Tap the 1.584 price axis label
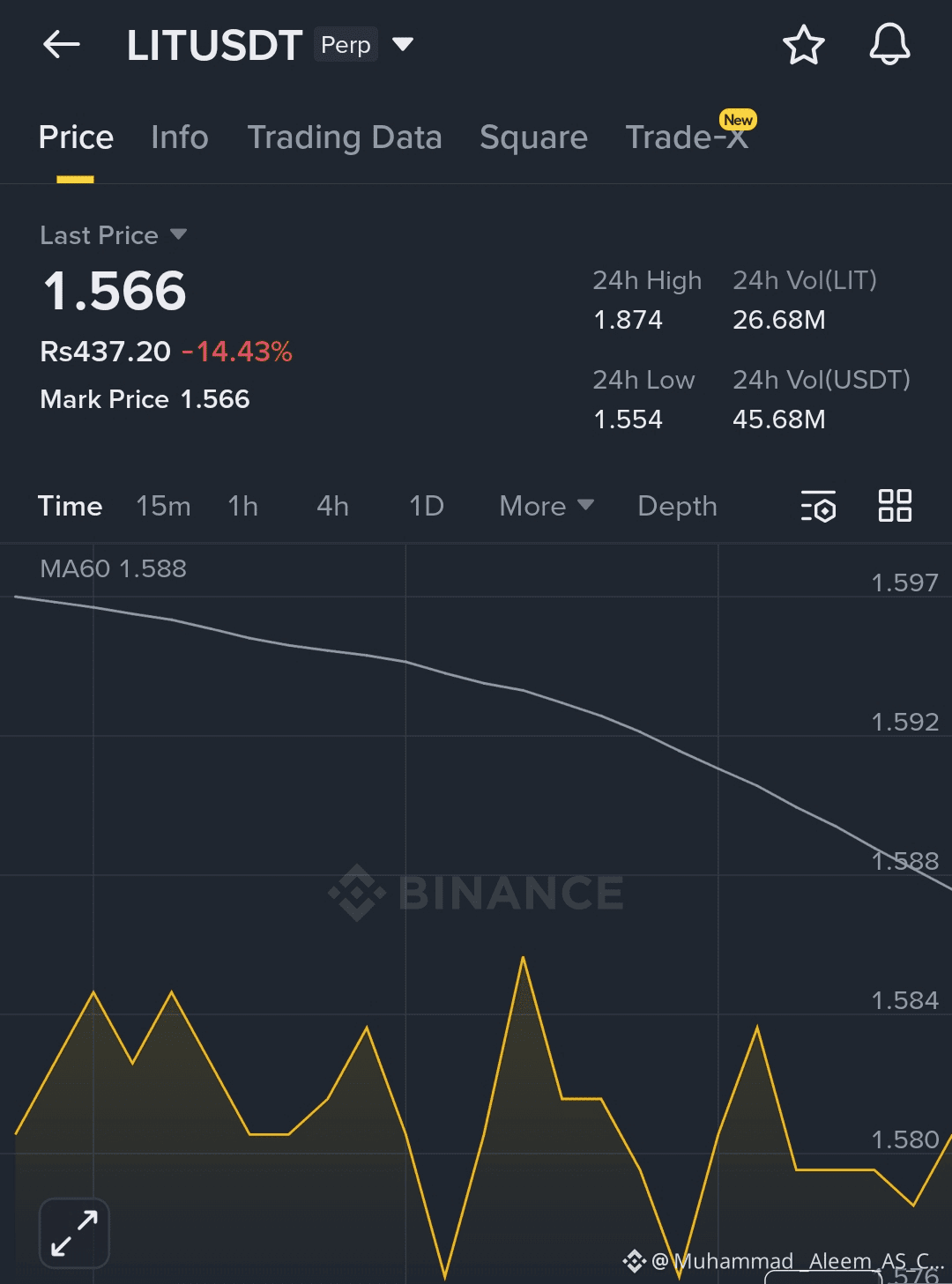This screenshot has width=952, height=1284. click(x=904, y=1000)
